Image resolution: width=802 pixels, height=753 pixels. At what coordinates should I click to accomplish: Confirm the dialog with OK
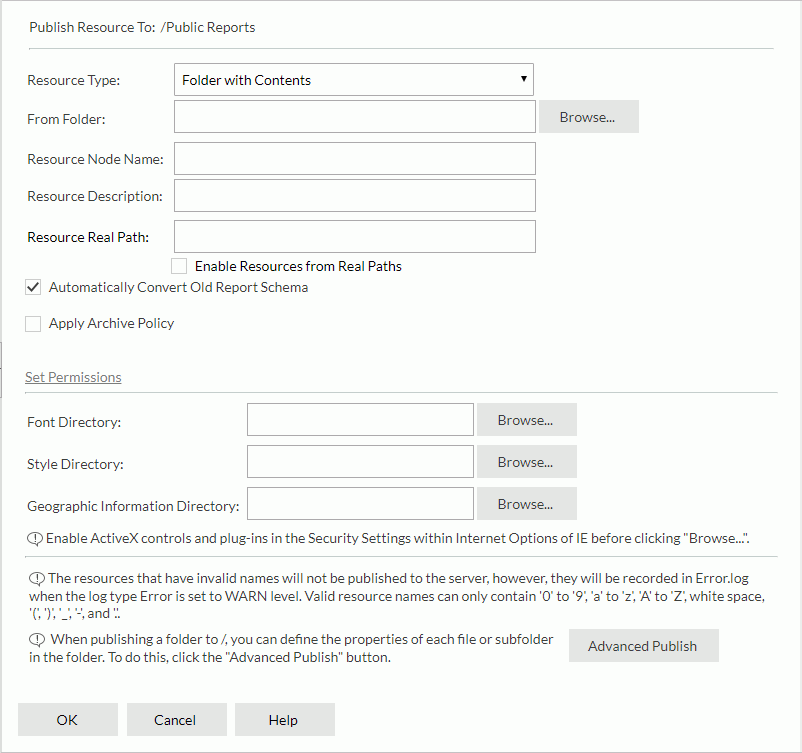(x=67, y=719)
